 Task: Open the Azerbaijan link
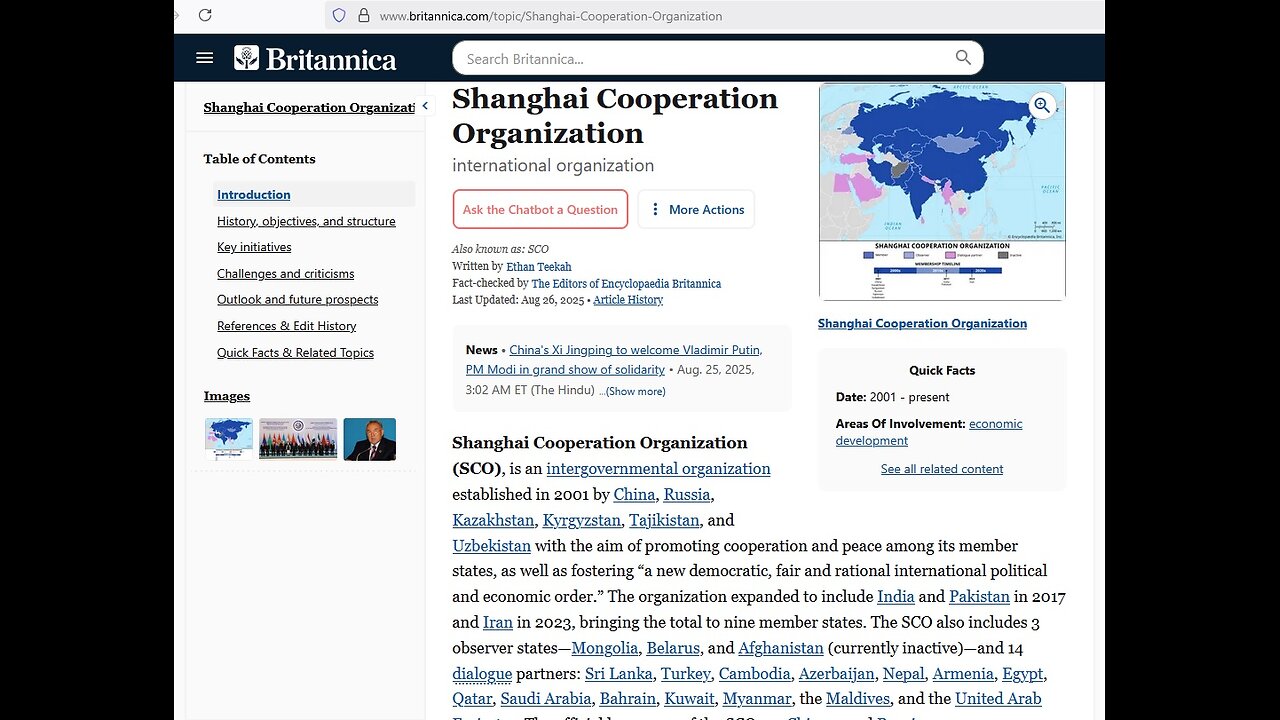coord(837,674)
